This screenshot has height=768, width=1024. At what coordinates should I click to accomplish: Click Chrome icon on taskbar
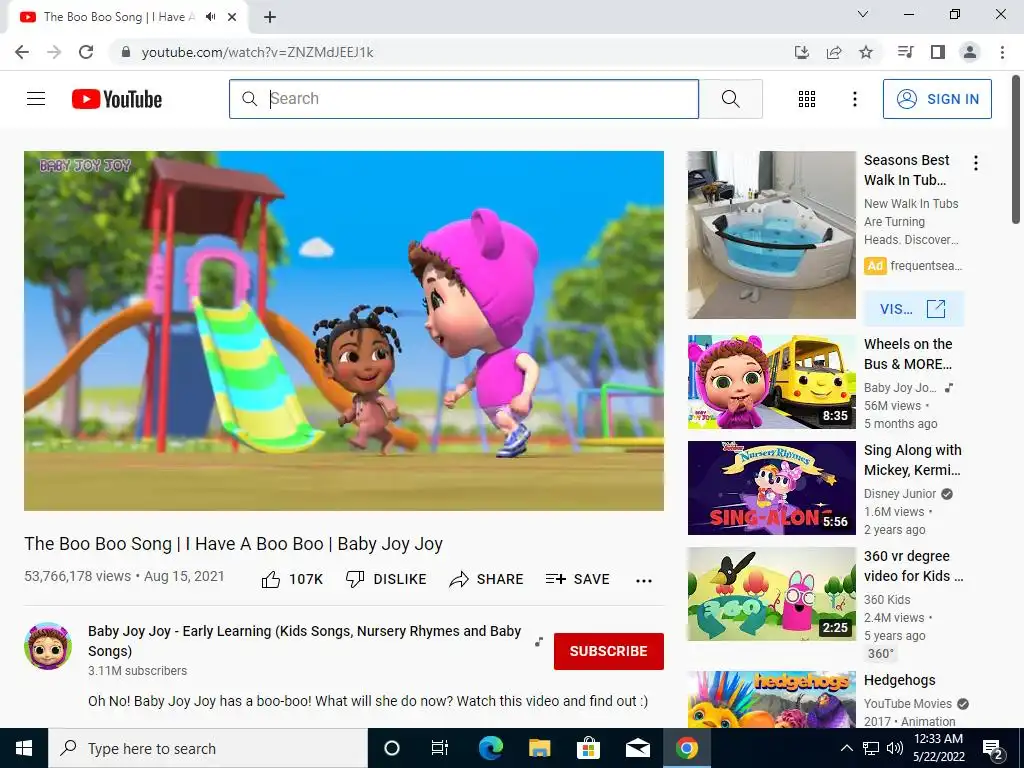tap(686, 748)
